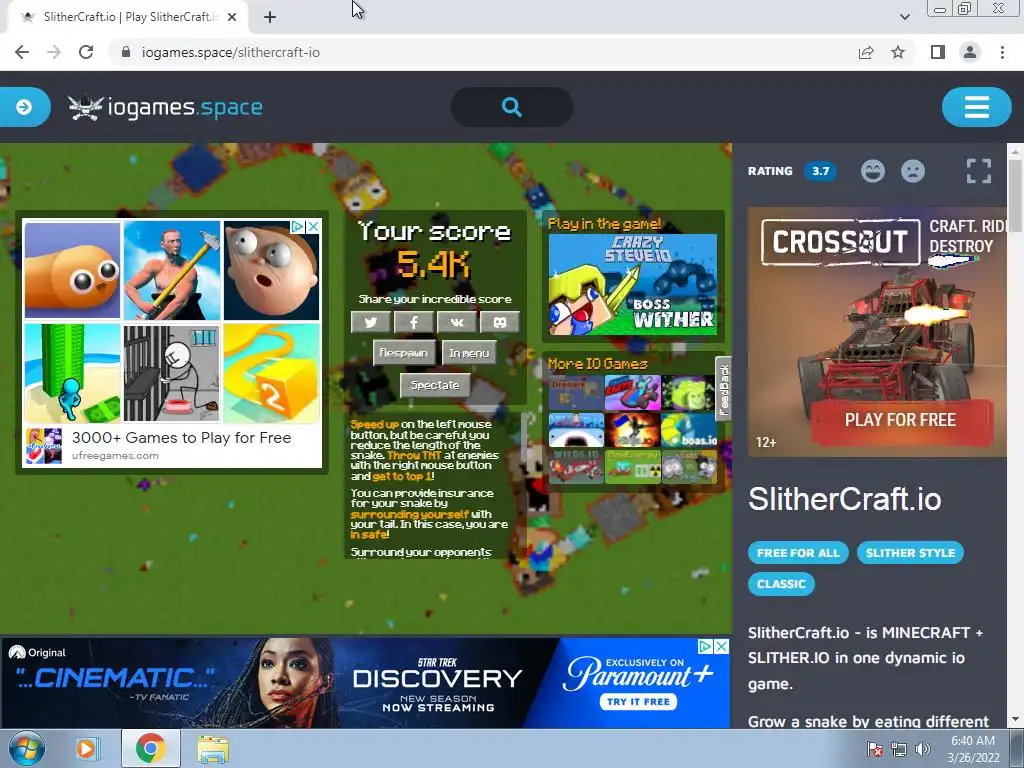Go forward with the browser arrow

point(54,52)
